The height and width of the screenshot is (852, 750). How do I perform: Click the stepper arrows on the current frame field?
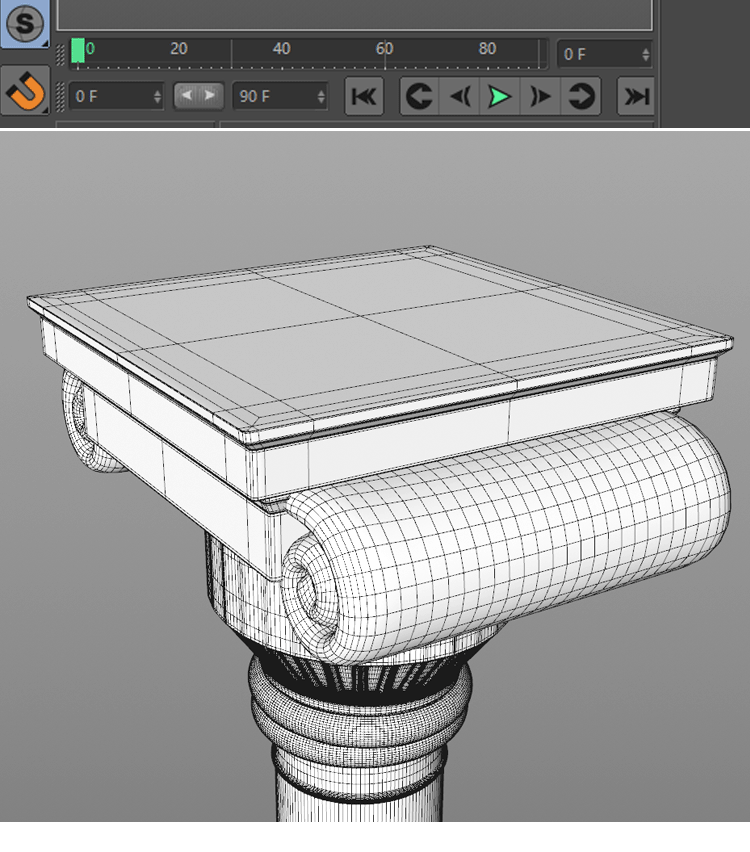646,54
